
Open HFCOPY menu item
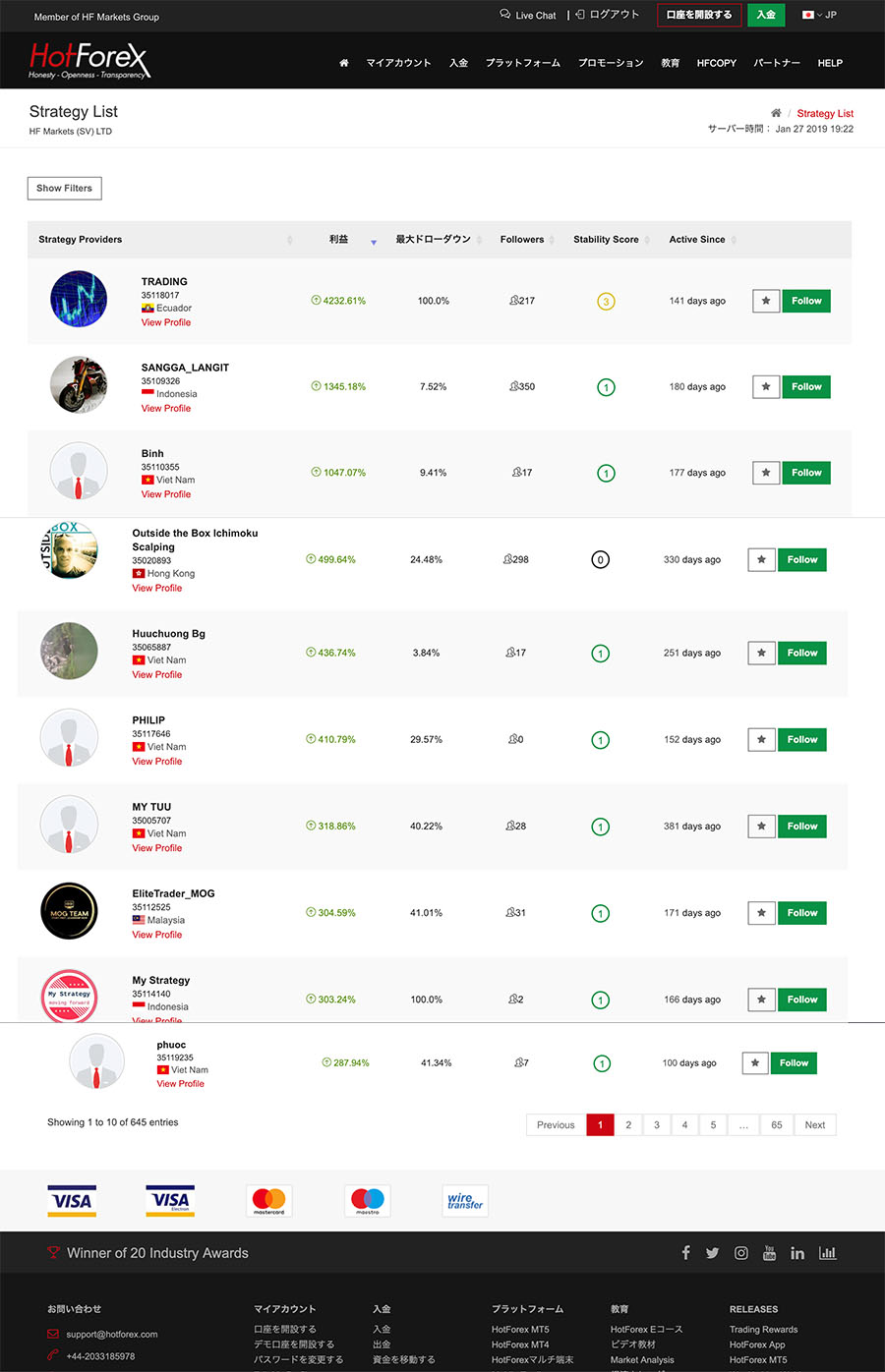click(717, 63)
